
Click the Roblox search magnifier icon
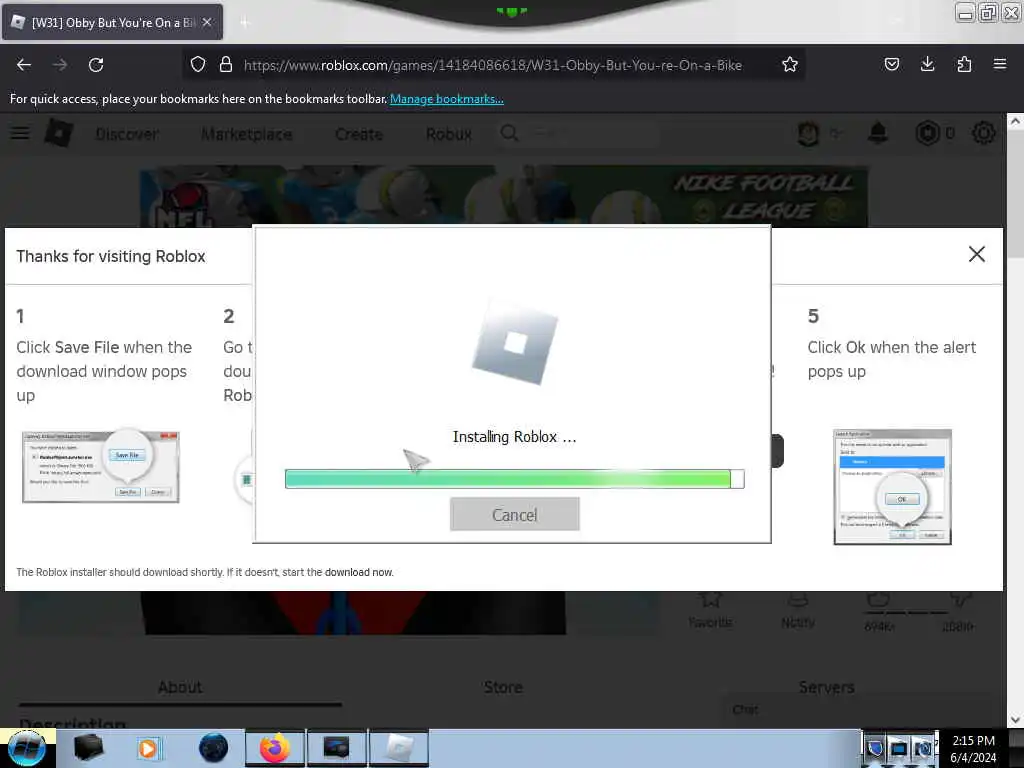coord(509,133)
